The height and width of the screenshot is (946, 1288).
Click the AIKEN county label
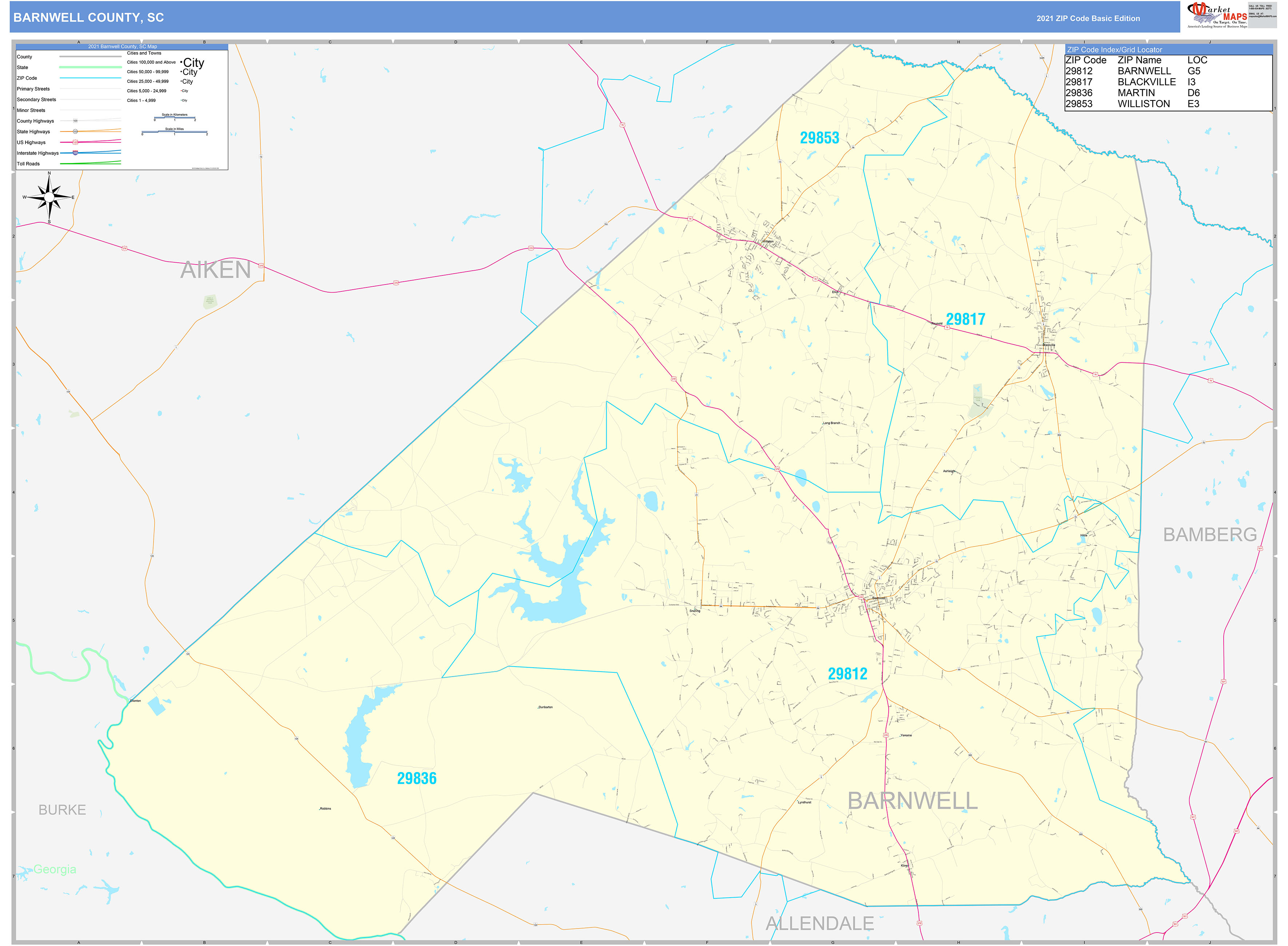[x=215, y=270]
